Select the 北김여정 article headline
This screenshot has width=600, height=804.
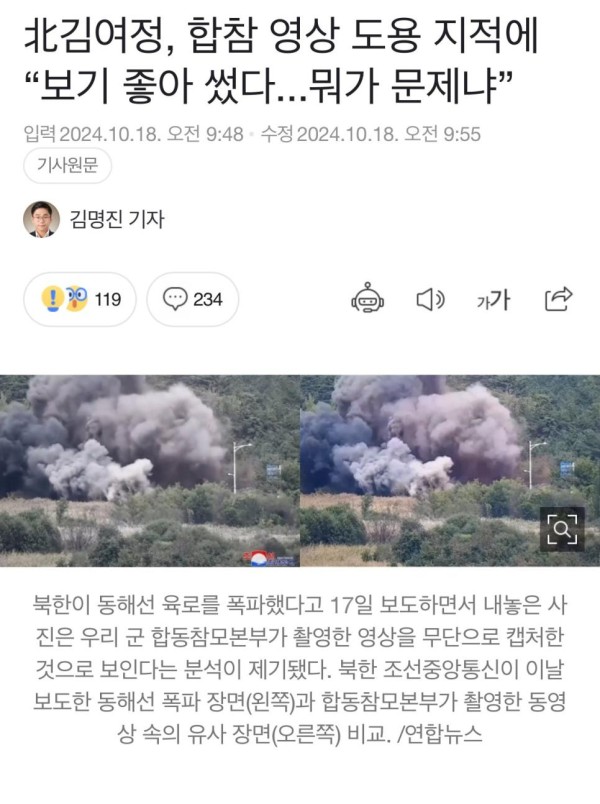pos(281,61)
